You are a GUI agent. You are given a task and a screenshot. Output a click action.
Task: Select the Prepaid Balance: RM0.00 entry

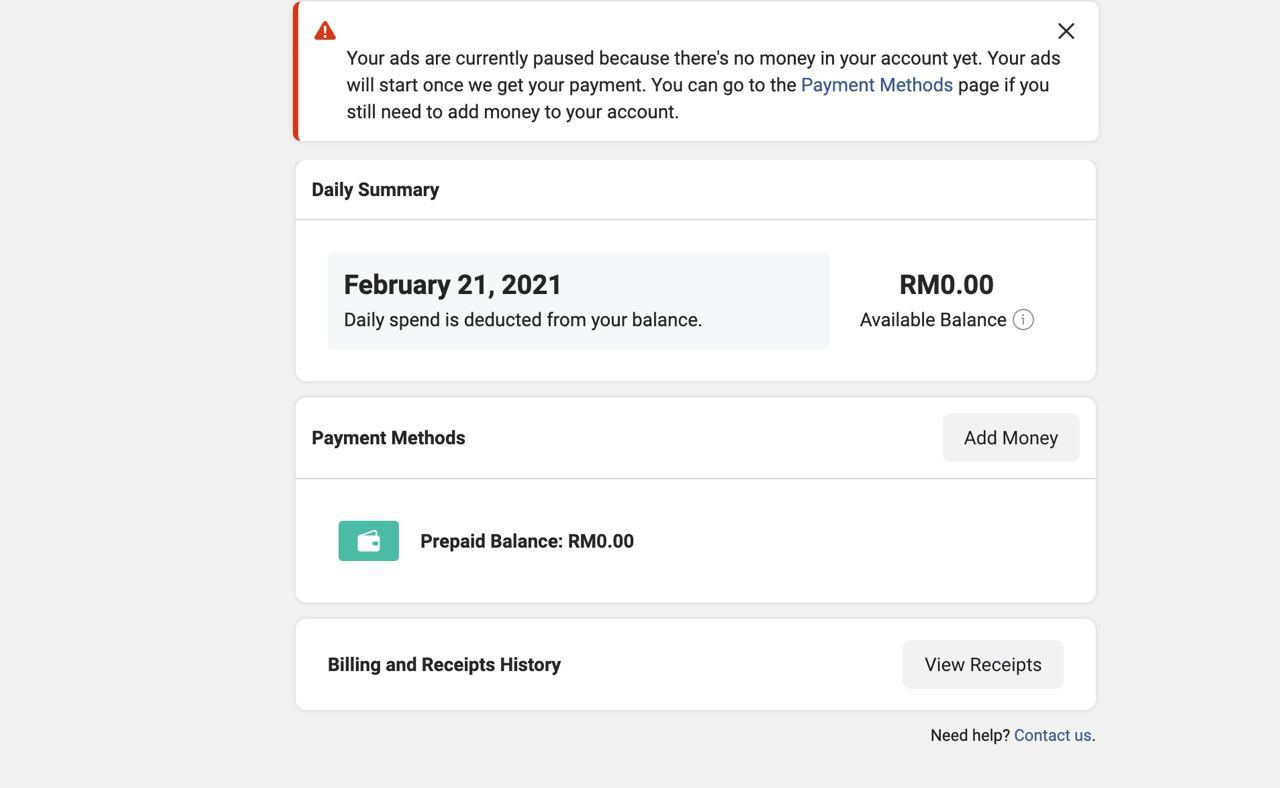tap(527, 541)
